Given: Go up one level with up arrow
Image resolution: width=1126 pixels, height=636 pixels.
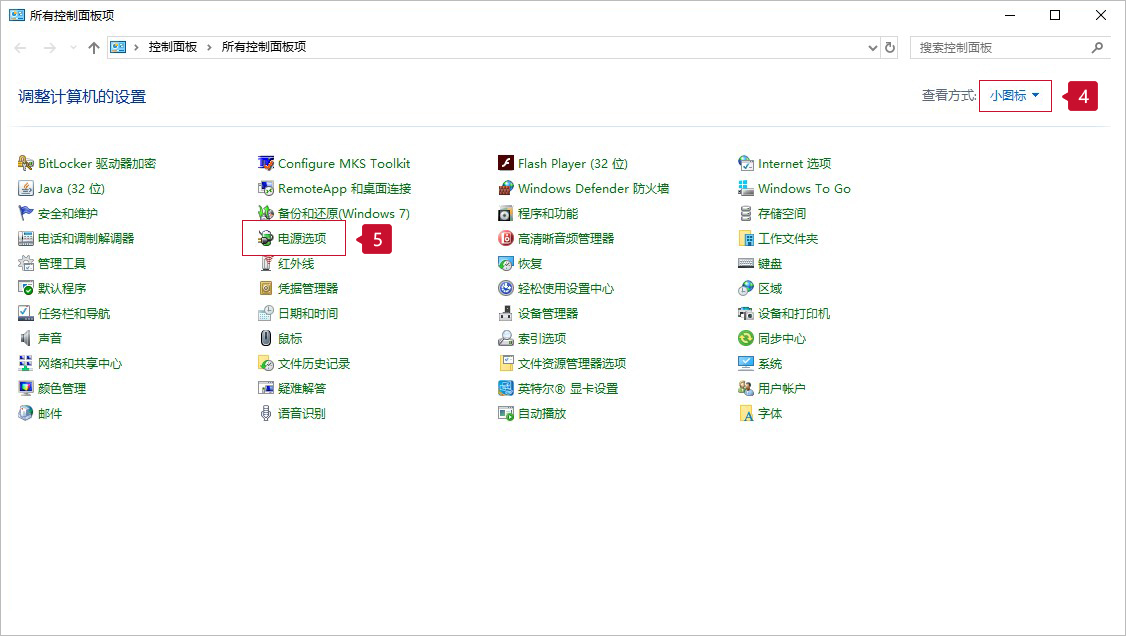Looking at the screenshot, I should [x=94, y=48].
